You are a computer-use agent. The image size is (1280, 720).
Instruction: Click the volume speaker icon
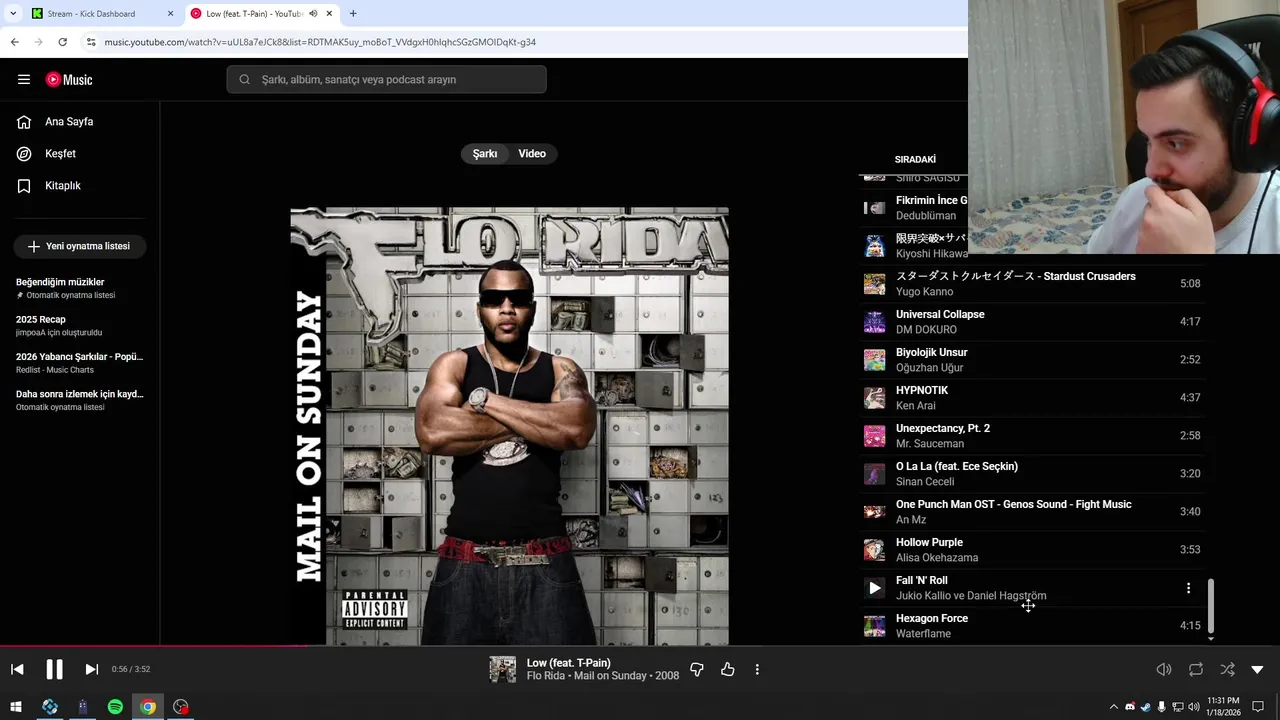click(x=1164, y=670)
